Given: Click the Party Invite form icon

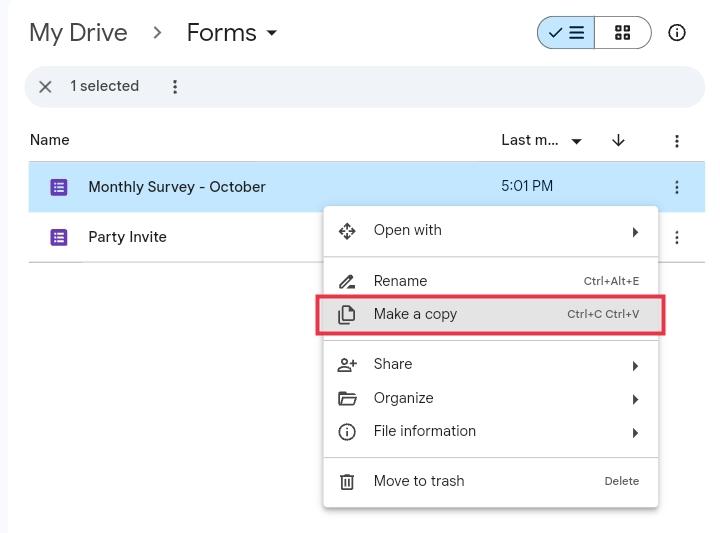Looking at the screenshot, I should click(59, 237).
